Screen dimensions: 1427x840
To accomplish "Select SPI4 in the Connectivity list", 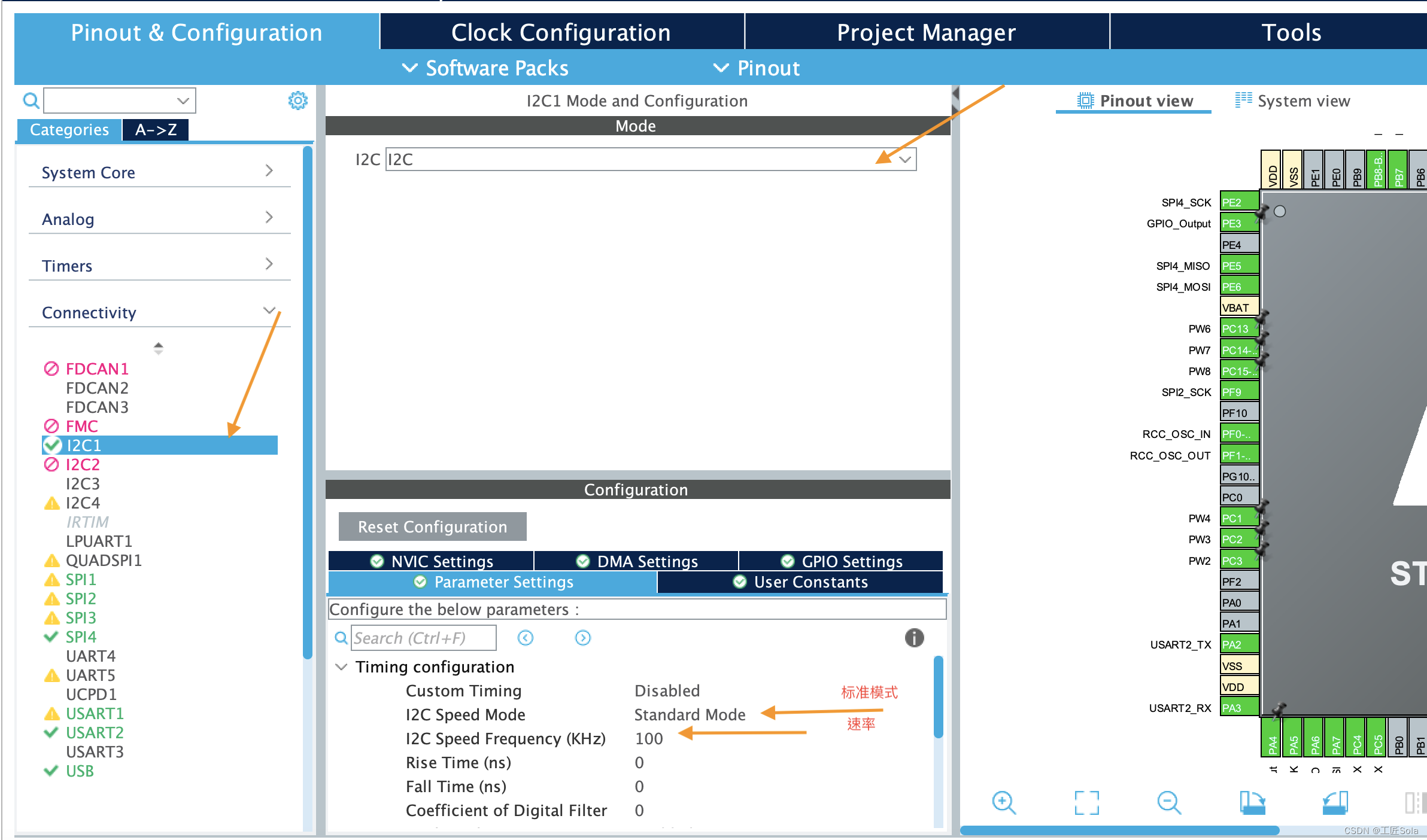I will [x=81, y=637].
